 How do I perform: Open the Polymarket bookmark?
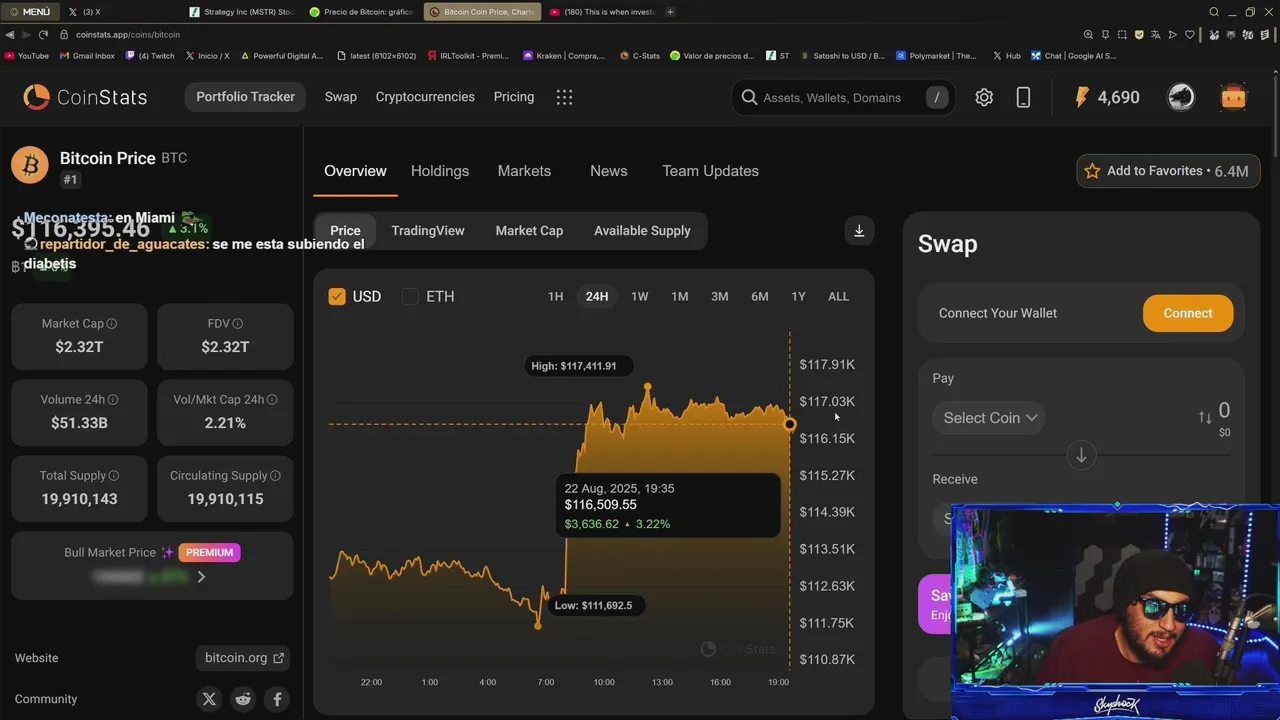coord(937,56)
